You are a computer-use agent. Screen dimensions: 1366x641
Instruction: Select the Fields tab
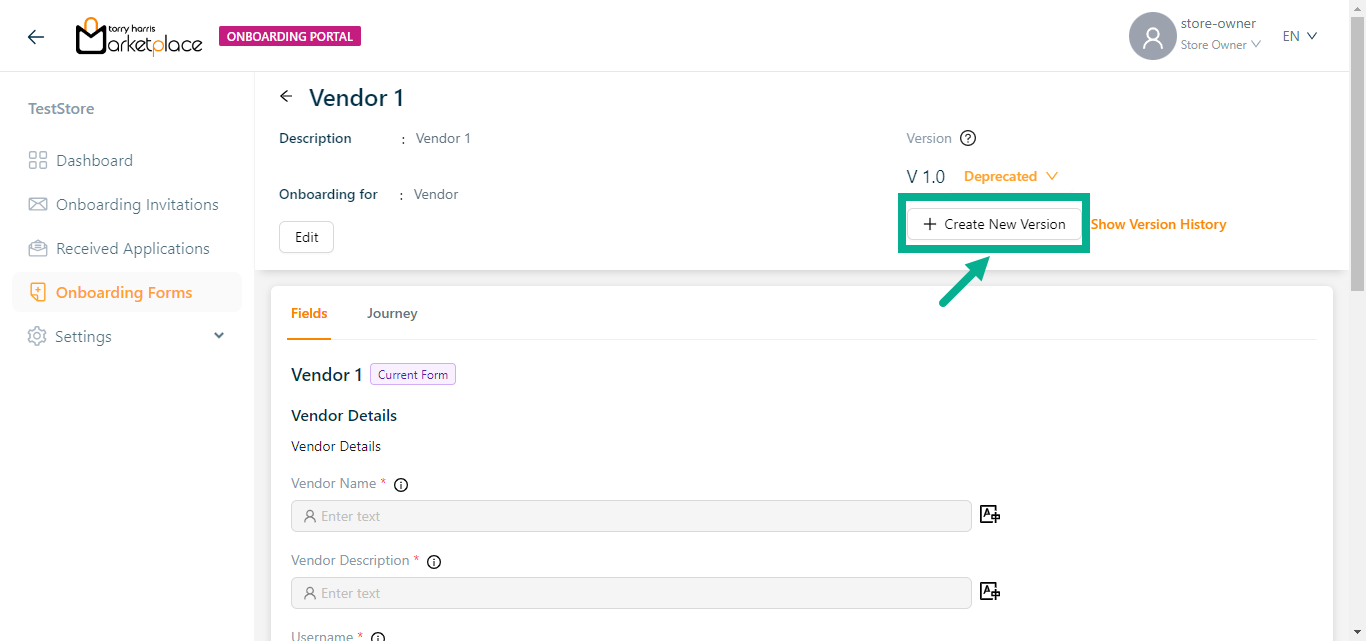309,314
